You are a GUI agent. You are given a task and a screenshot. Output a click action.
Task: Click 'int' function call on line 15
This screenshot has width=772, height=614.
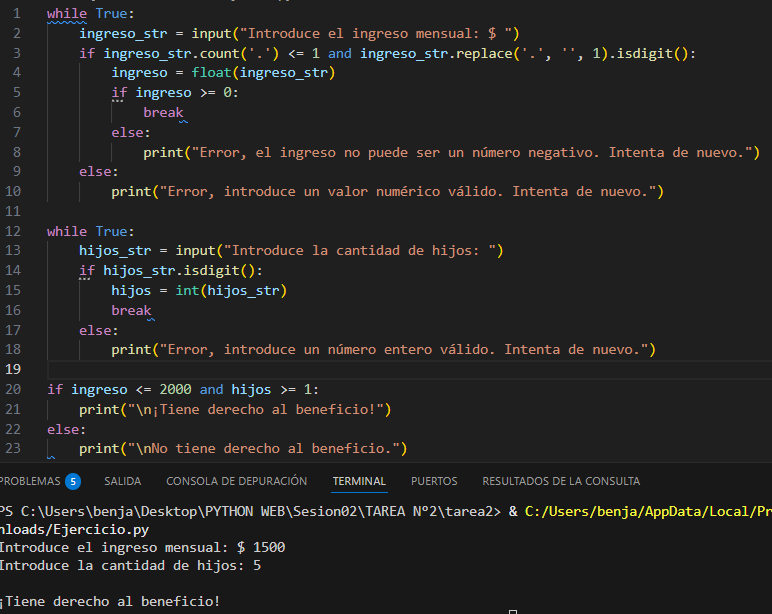[188, 290]
